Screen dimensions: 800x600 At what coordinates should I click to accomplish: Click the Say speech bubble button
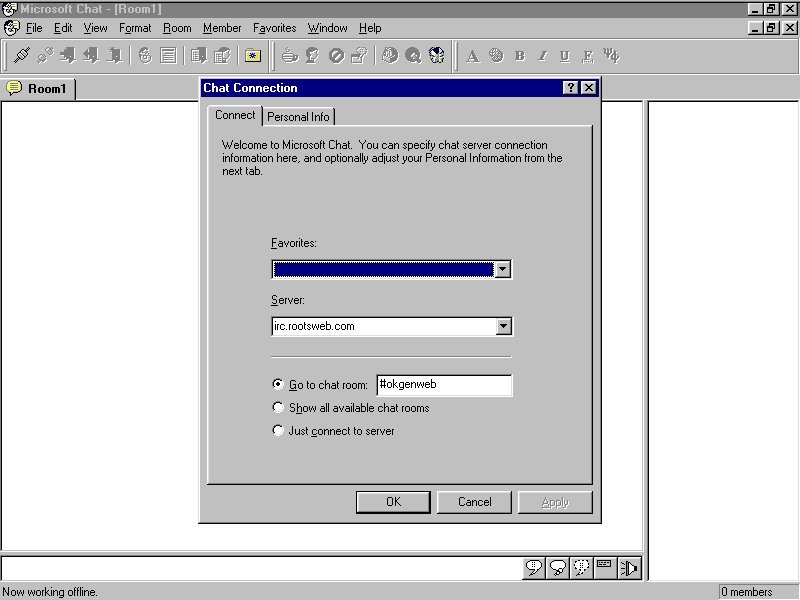pyautogui.click(x=534, y=568)
